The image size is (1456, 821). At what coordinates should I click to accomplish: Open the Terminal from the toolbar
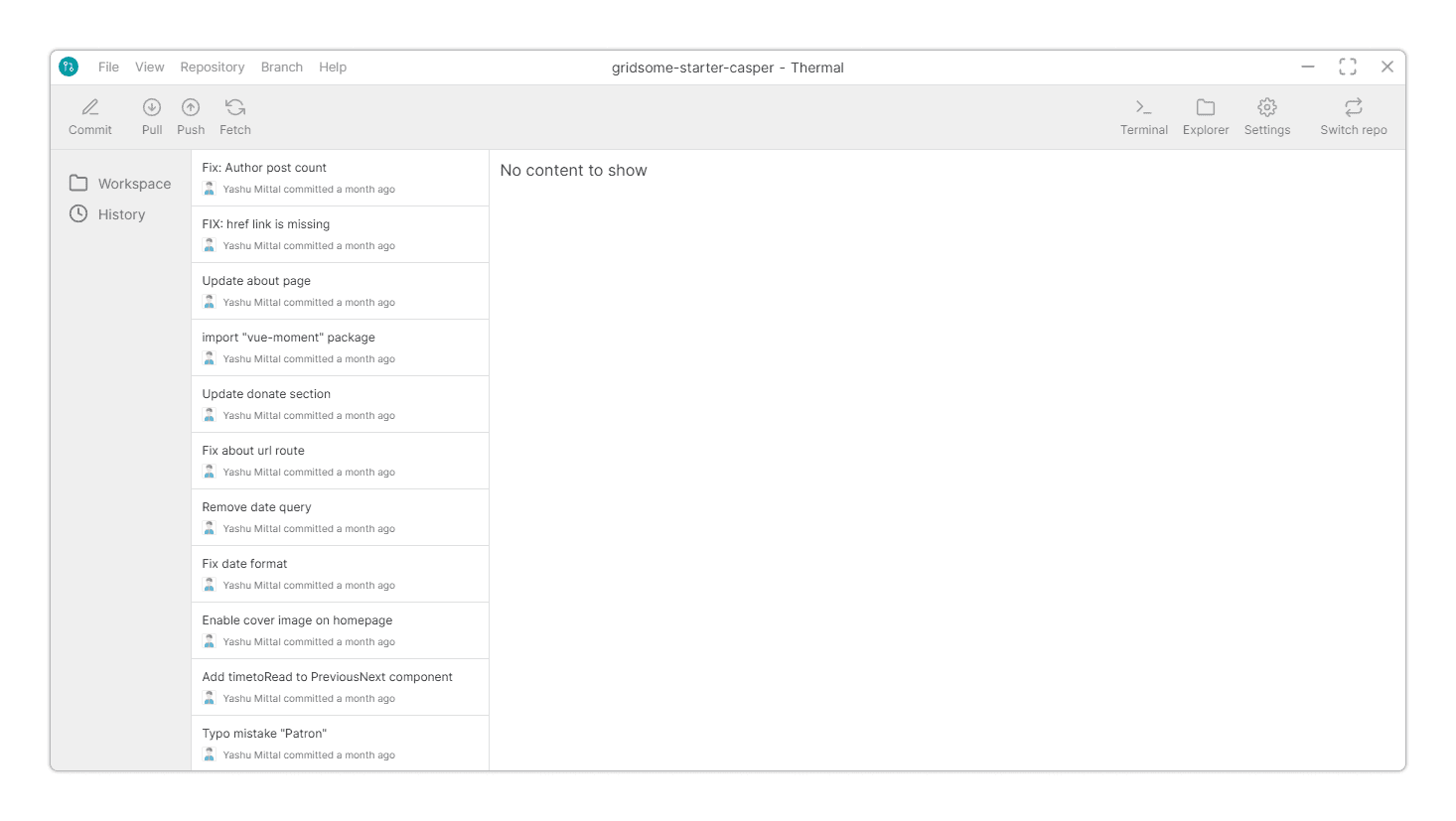1144,117
